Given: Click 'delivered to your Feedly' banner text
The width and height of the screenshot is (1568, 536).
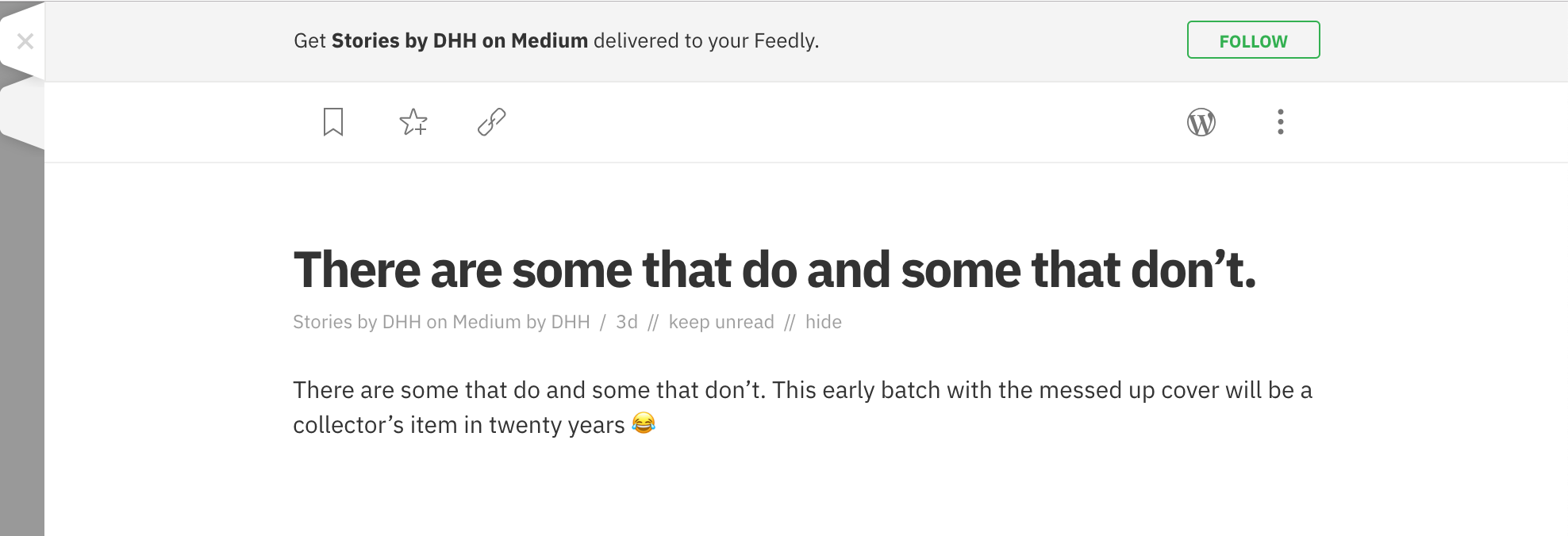Looking at the screenshot, I should click(705, 41).
